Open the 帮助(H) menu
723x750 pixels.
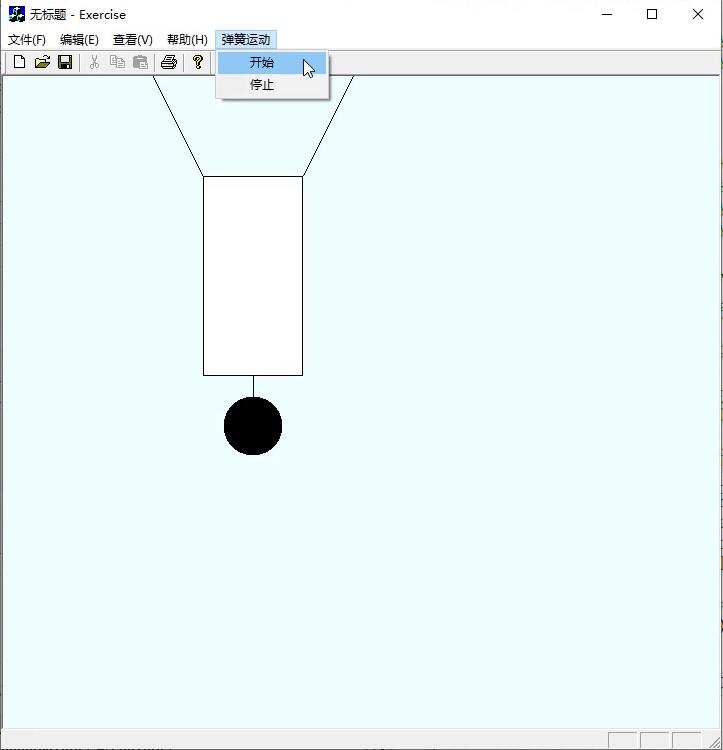coord(187,40)
